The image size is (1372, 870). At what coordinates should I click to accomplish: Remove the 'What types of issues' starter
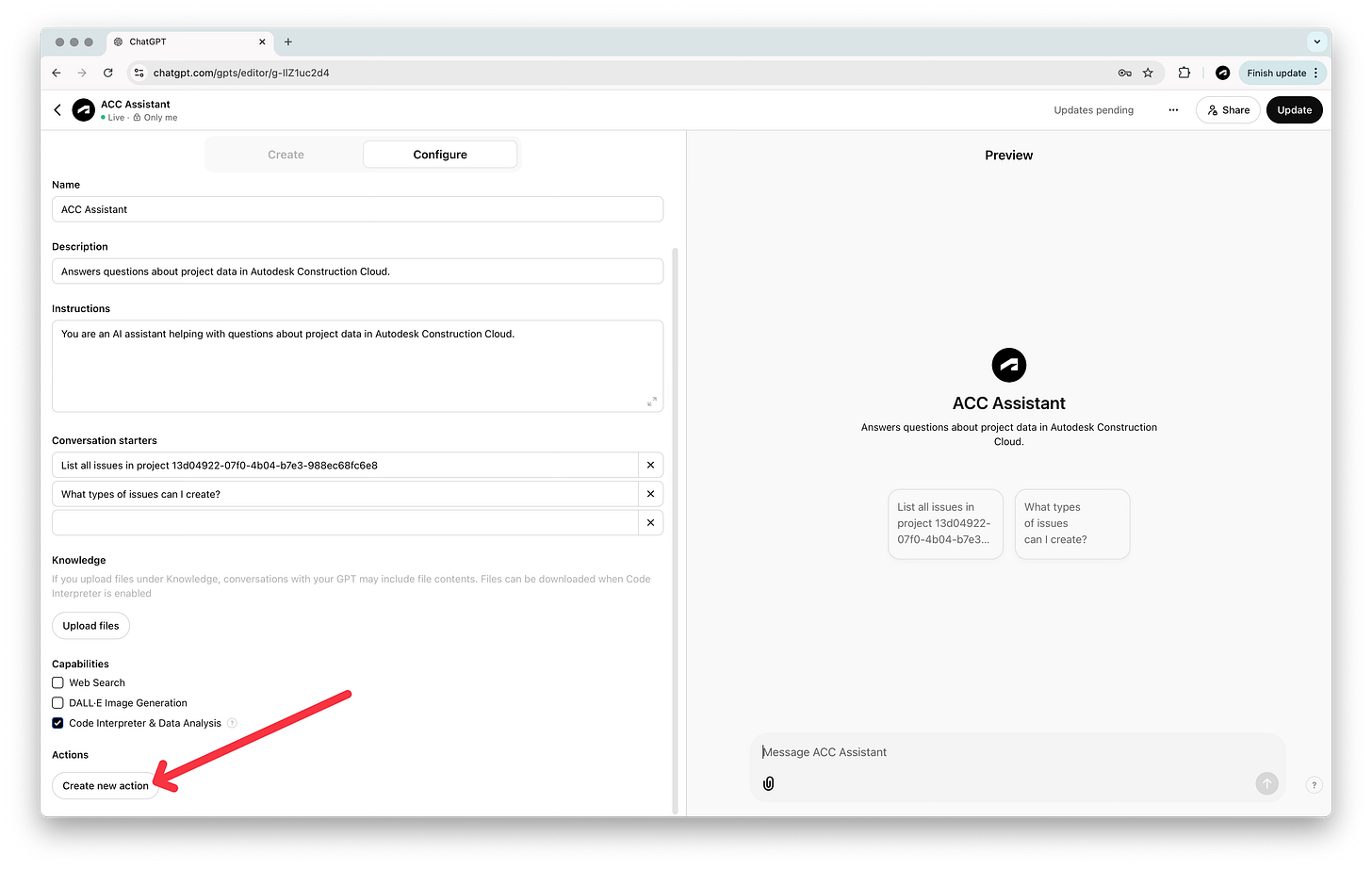pos(650,494)
